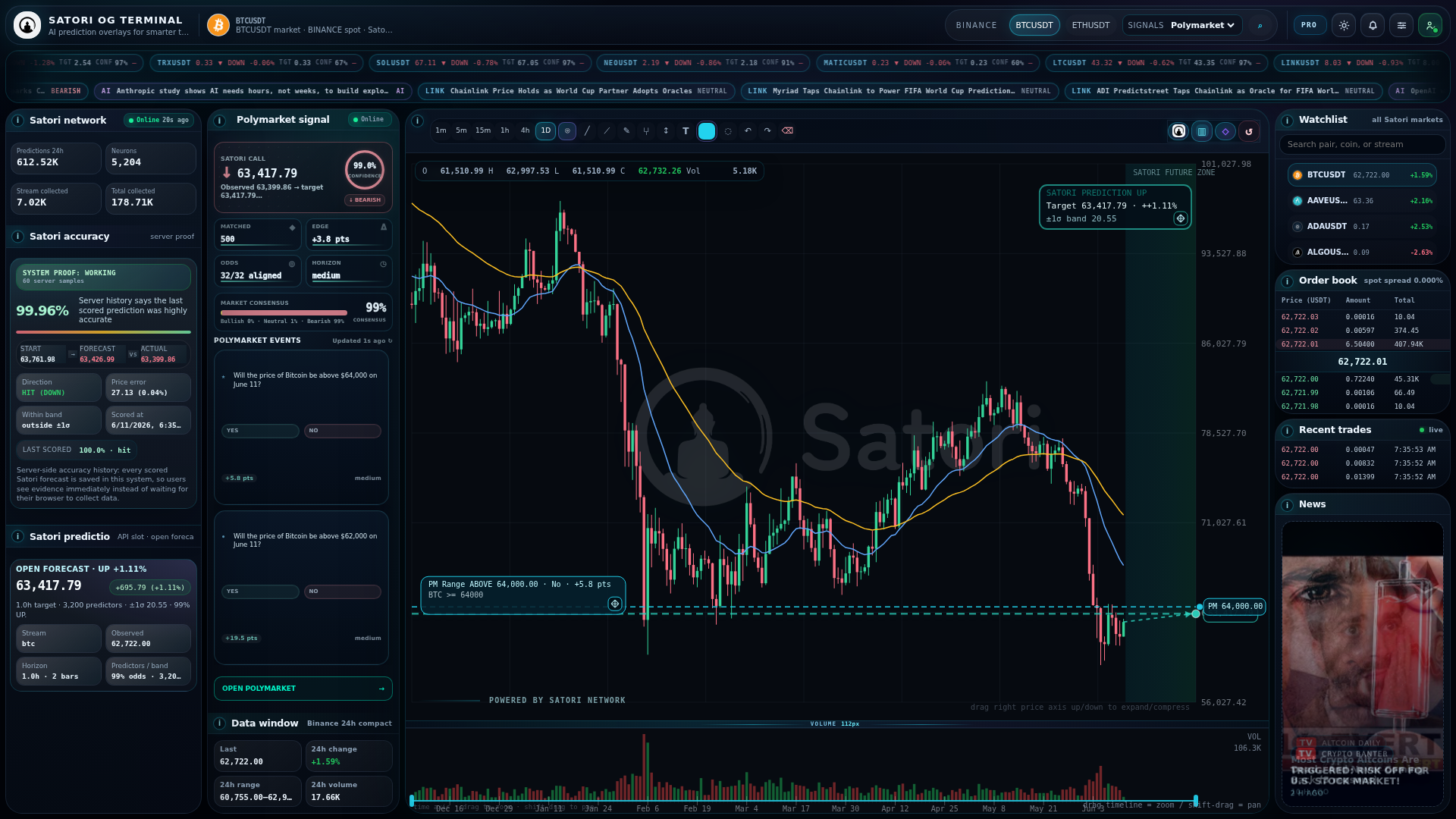Clear drawings with red erase icon
Image resolution: width=1456 pixels, height=819 pixels.
(788, 130)
